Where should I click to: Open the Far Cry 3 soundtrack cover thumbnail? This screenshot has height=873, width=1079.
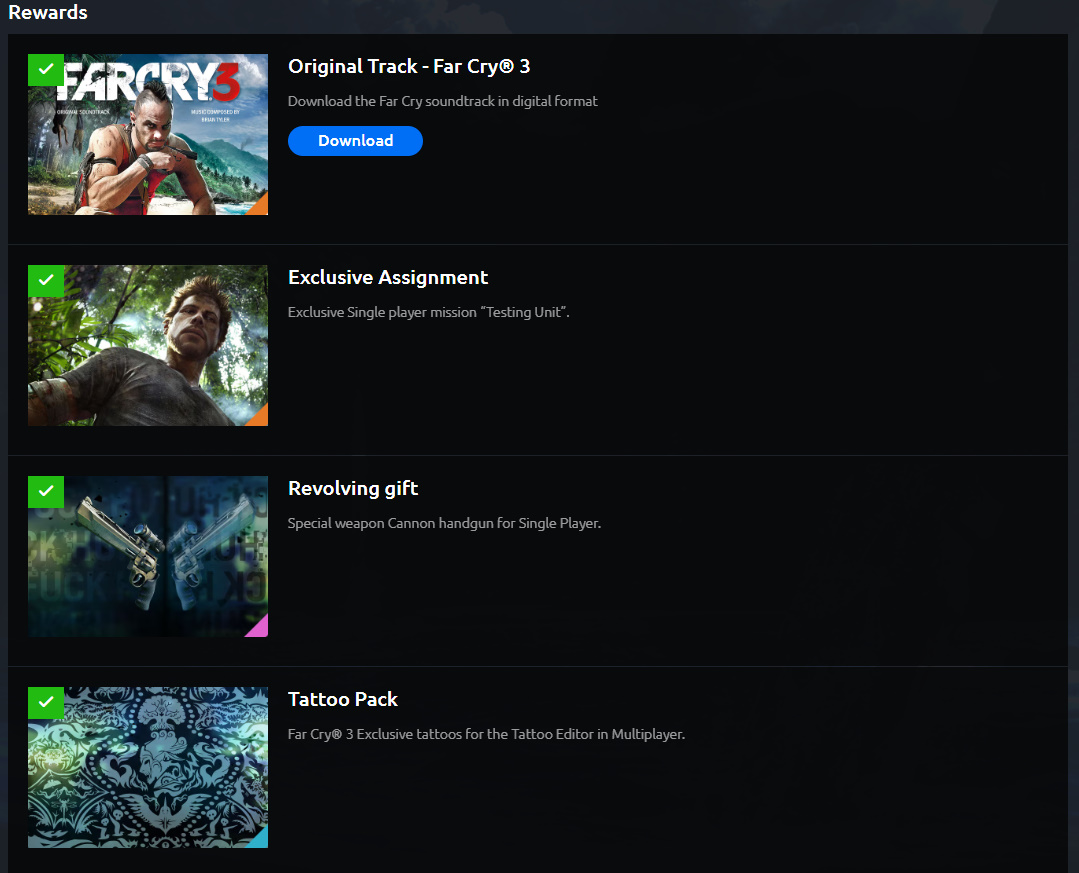coord(148,134)
